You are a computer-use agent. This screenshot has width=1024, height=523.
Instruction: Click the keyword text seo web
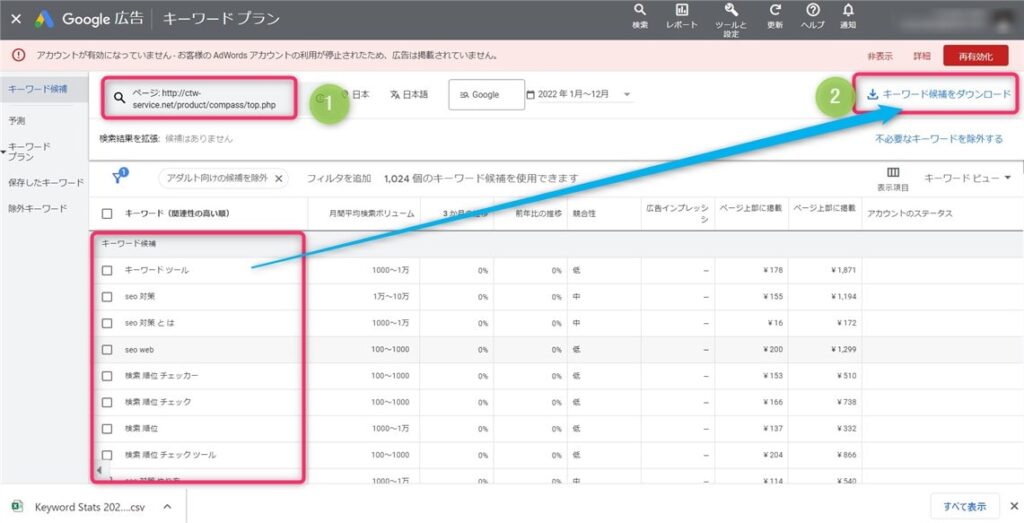138,349
